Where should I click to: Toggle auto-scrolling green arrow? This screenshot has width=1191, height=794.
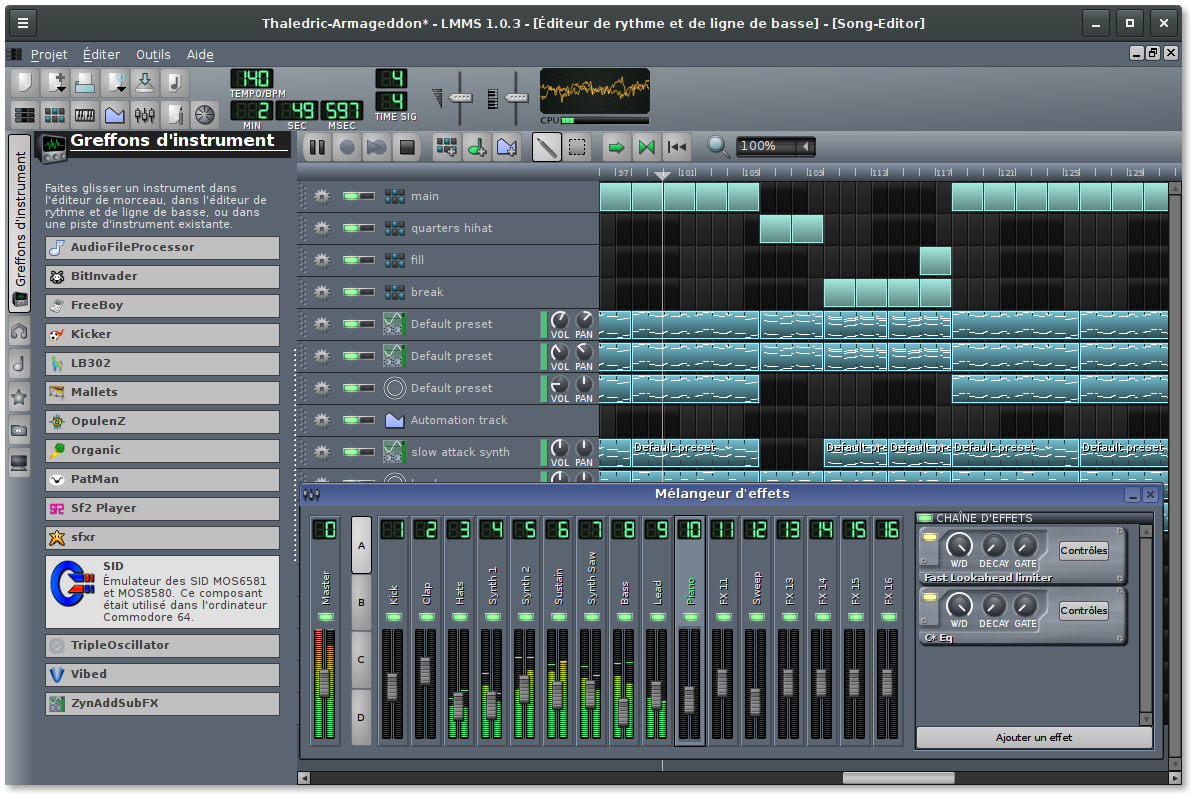[x=616, y=147]
